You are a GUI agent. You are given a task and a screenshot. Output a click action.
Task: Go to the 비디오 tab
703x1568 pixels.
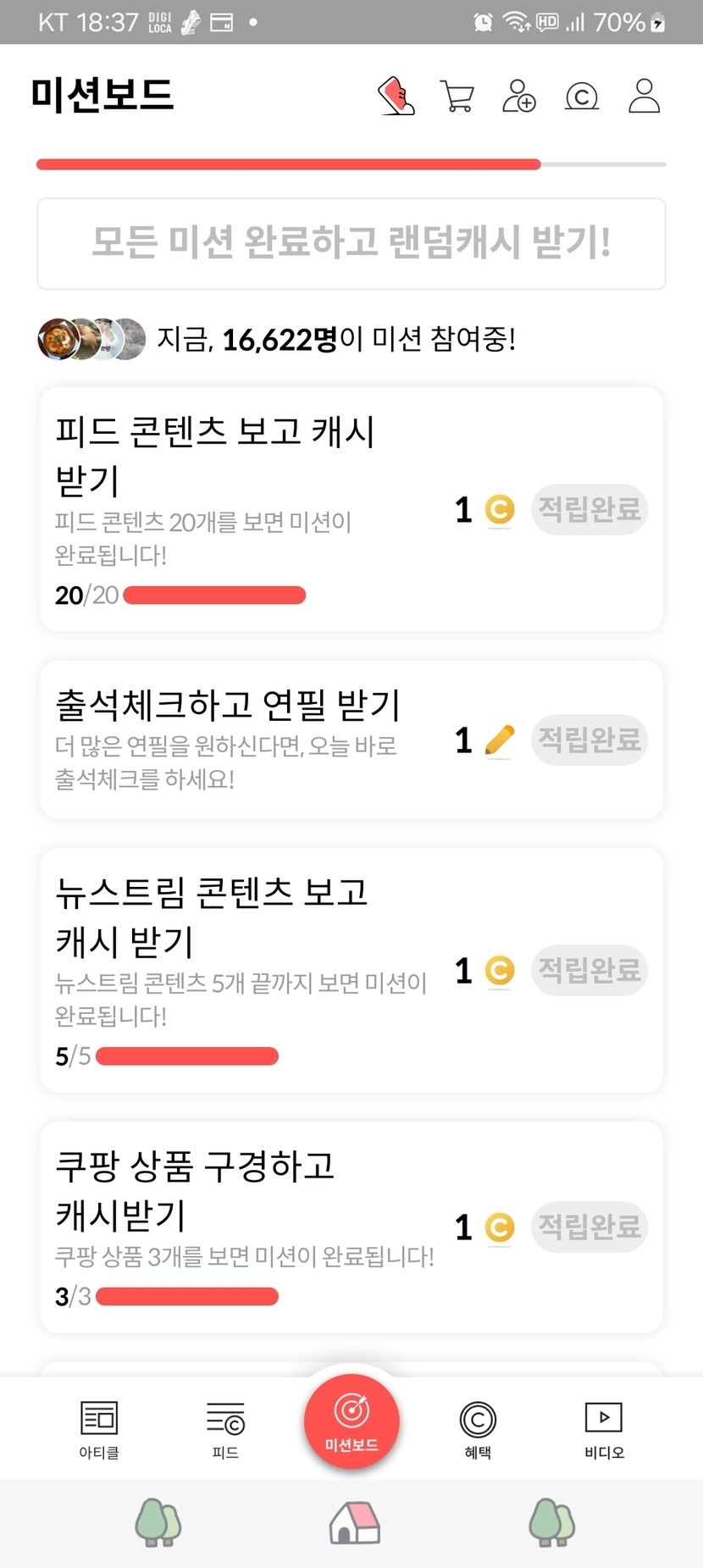[x=604, y=1429]
